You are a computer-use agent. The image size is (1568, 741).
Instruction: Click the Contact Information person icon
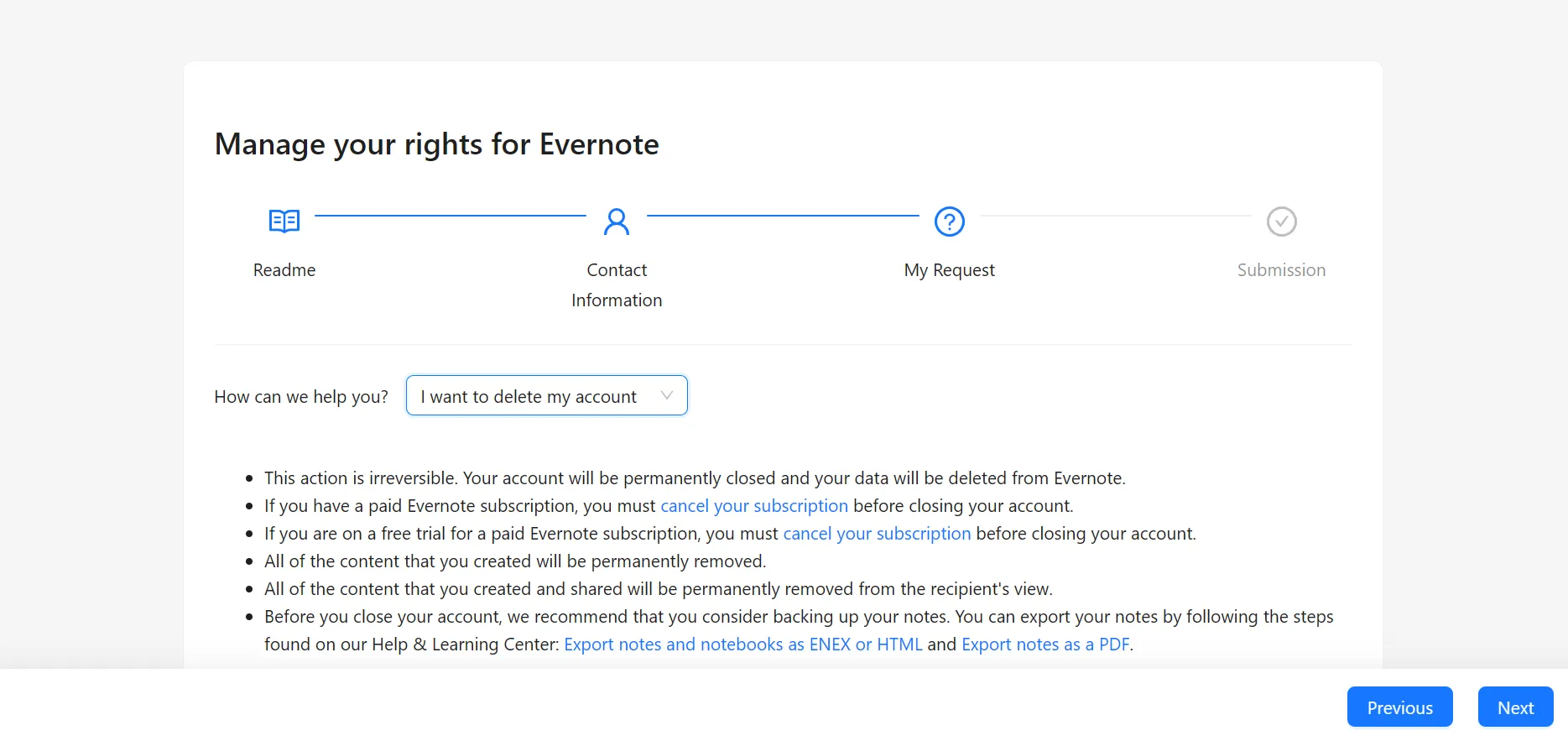(x=617, y=222)
